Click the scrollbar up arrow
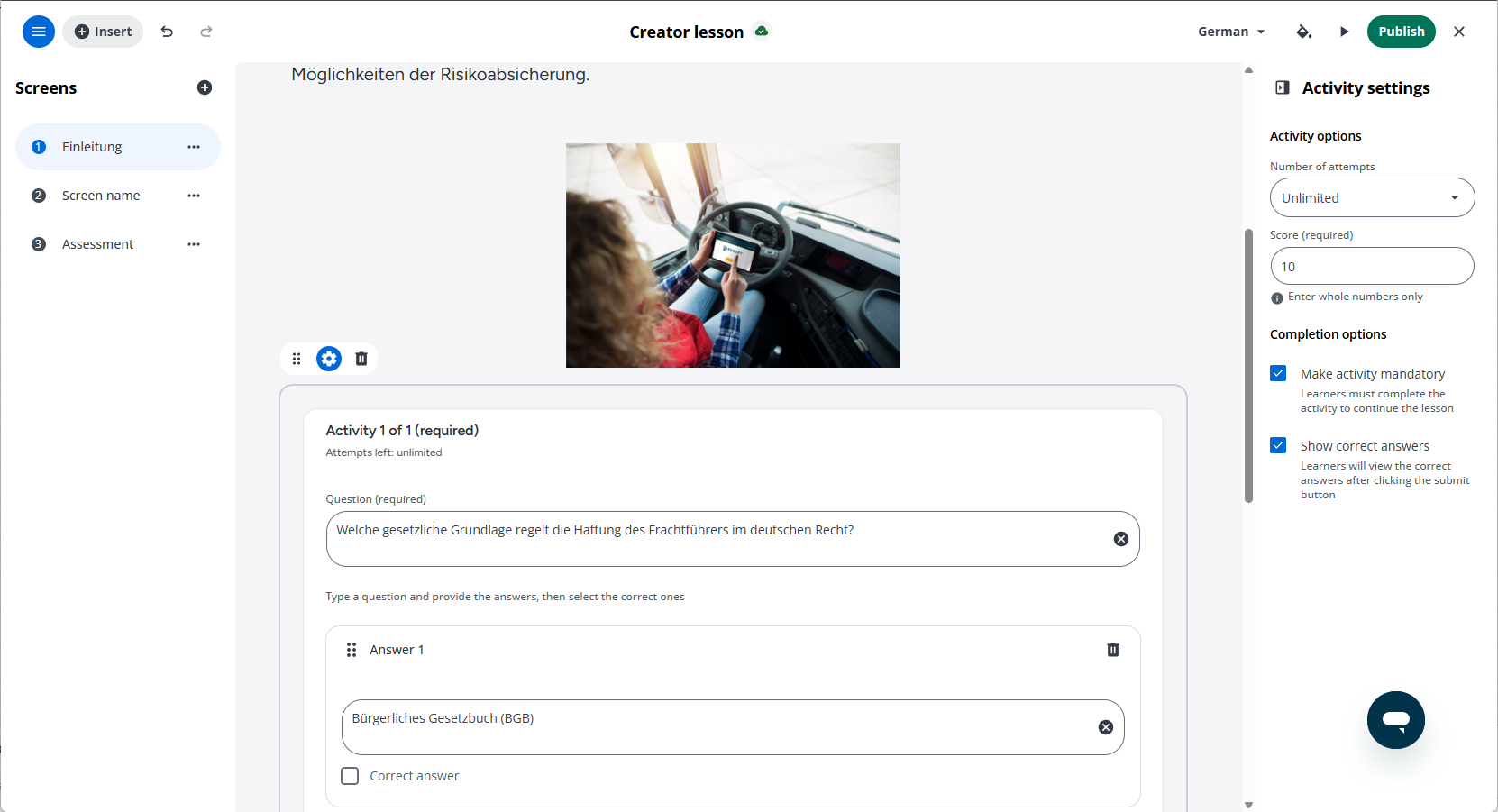The height and width of the screenshot is (812, 1498). [x=1248, y=69]
